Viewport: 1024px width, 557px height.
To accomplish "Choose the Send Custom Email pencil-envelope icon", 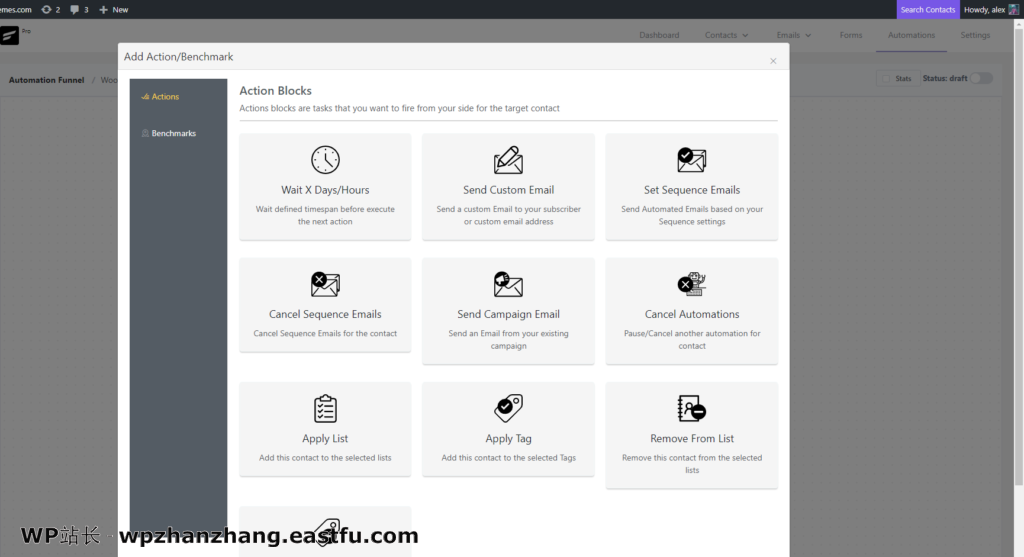I will [508, 160].
